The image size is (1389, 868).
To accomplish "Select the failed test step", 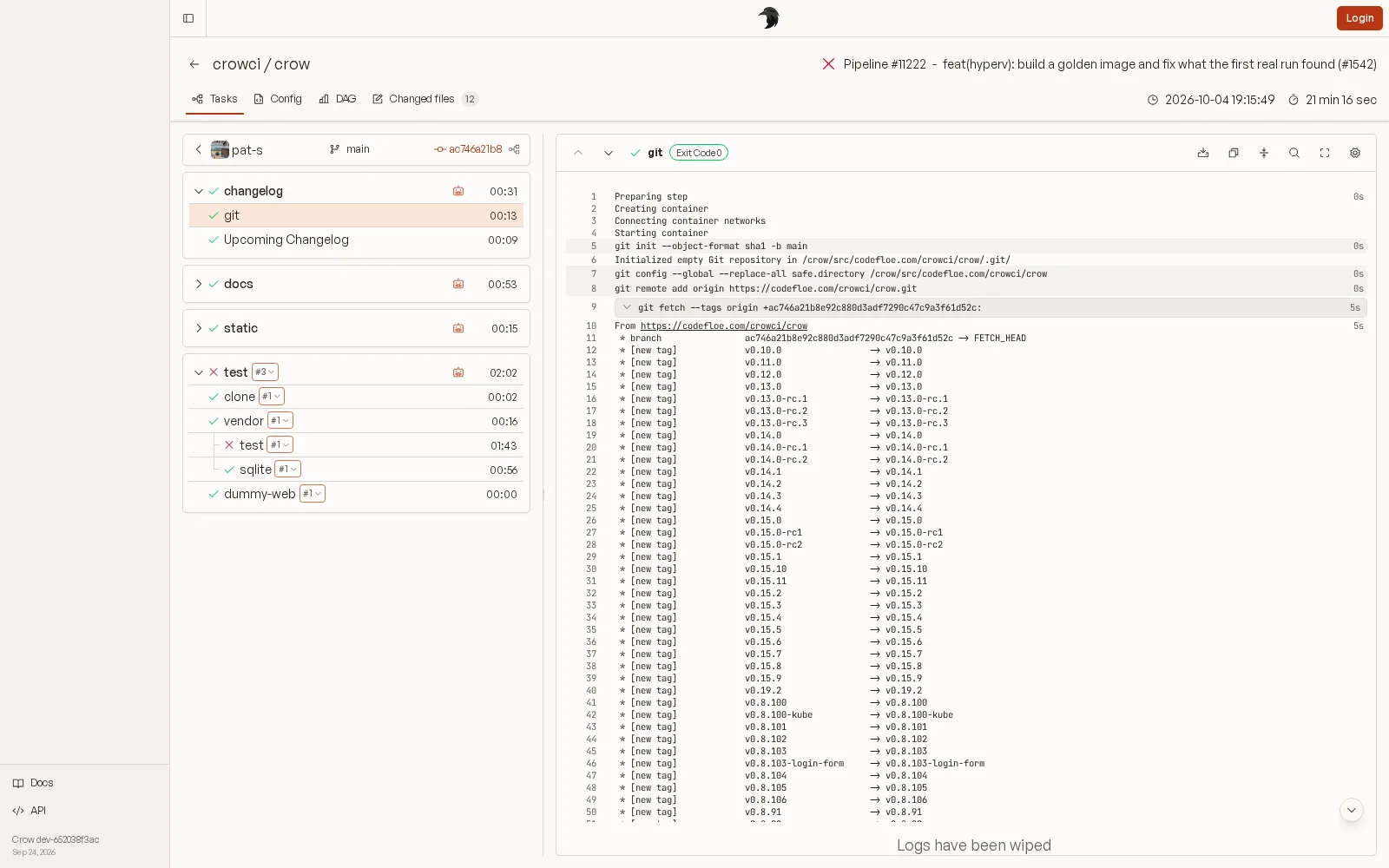I will click(x=356, y=445).
